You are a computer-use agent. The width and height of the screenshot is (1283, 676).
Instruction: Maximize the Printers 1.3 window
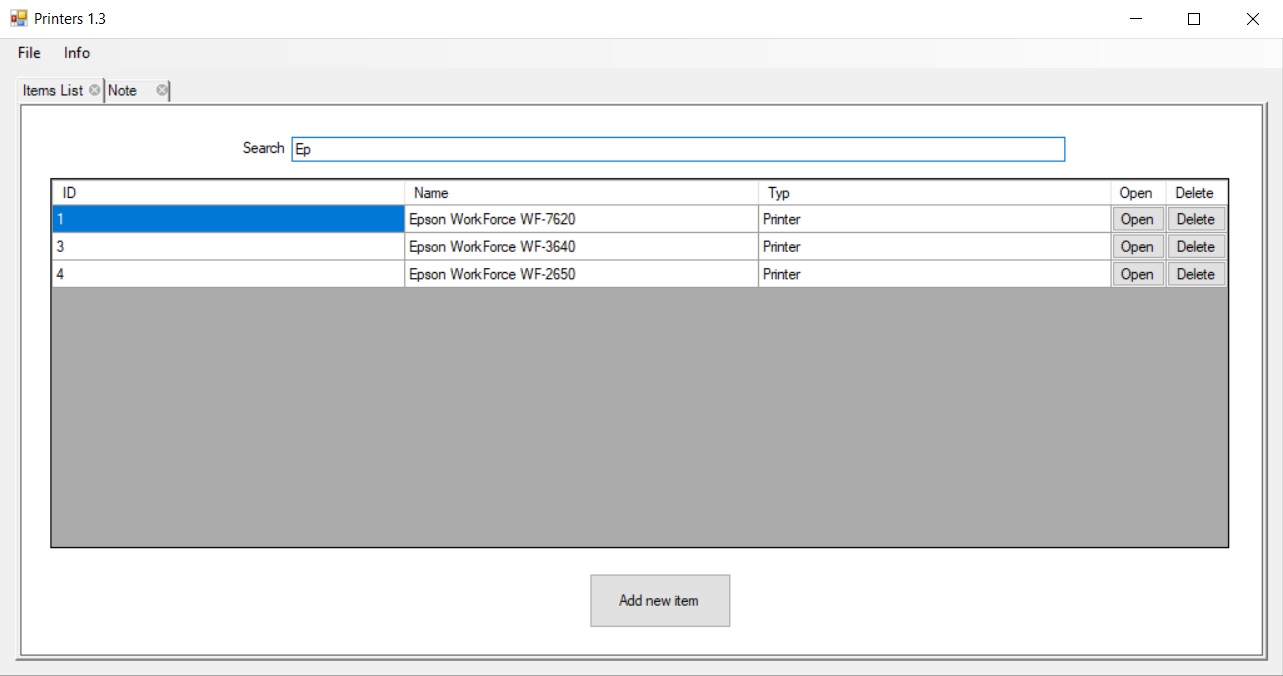1194,18
